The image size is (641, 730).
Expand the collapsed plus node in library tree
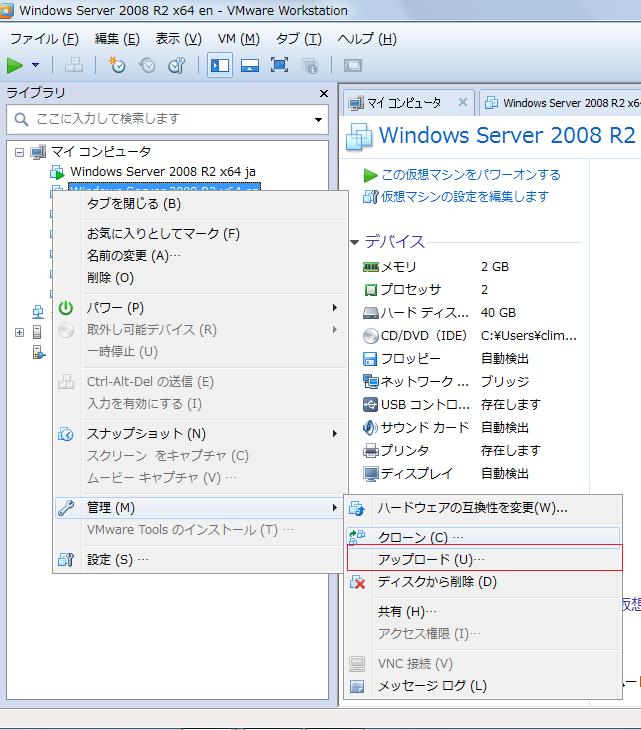[x=19, y=332]
